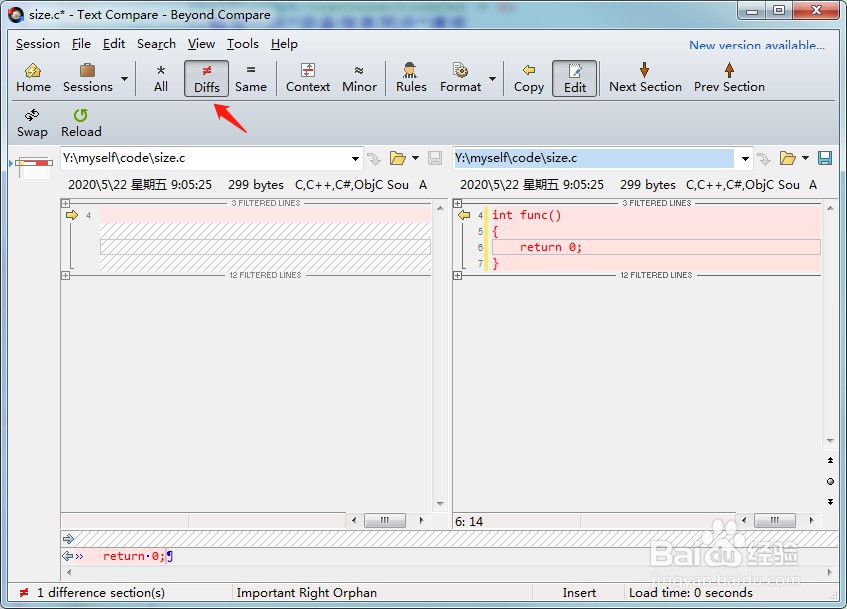Browse for left file with folder icon
The height and width of the screenshot is (609, 847).
pos(398,158)
